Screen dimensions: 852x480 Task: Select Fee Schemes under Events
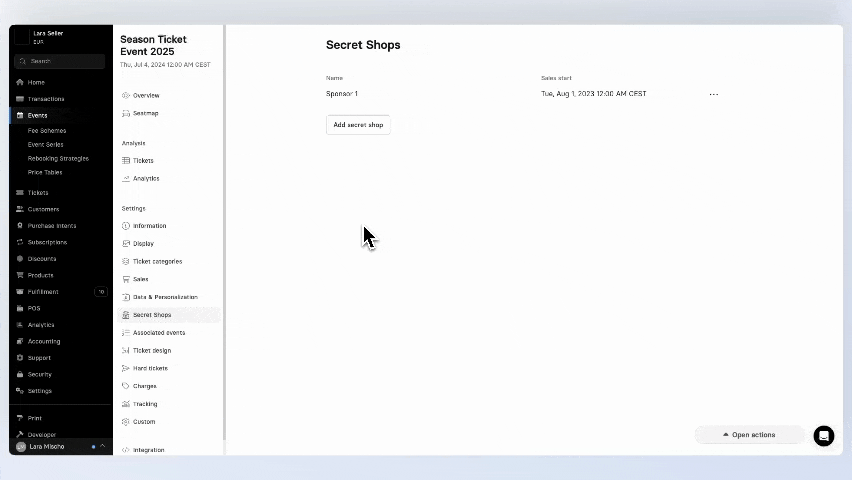point(47,130)
